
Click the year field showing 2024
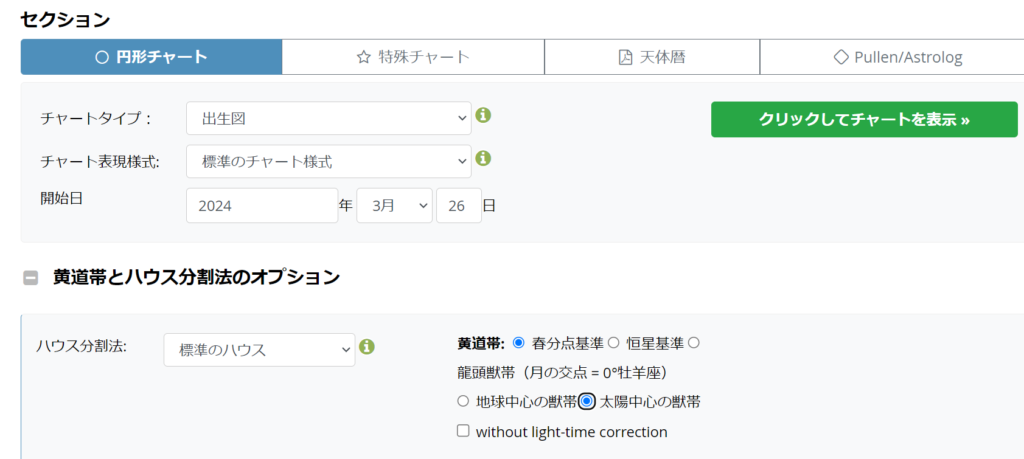coord(262,206)
